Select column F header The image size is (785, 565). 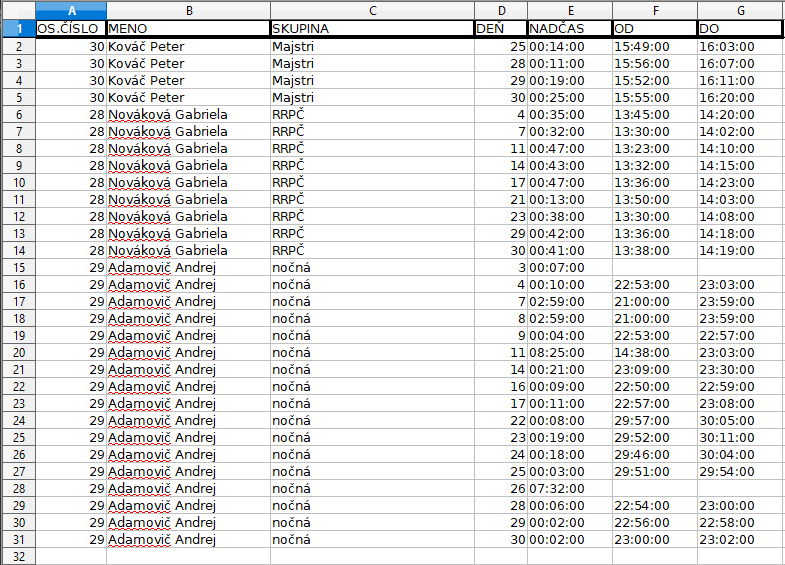point(655,11)
